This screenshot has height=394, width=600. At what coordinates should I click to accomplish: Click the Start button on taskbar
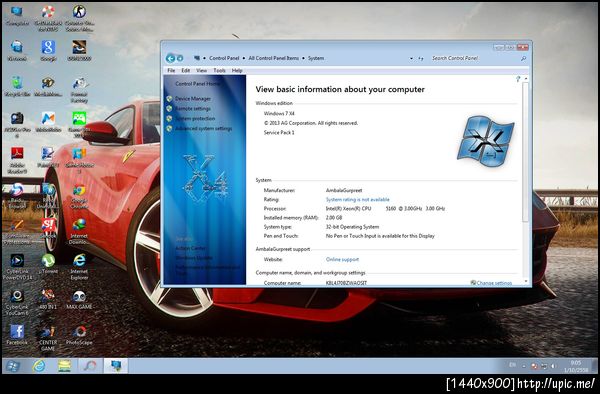tap(12, 366)
